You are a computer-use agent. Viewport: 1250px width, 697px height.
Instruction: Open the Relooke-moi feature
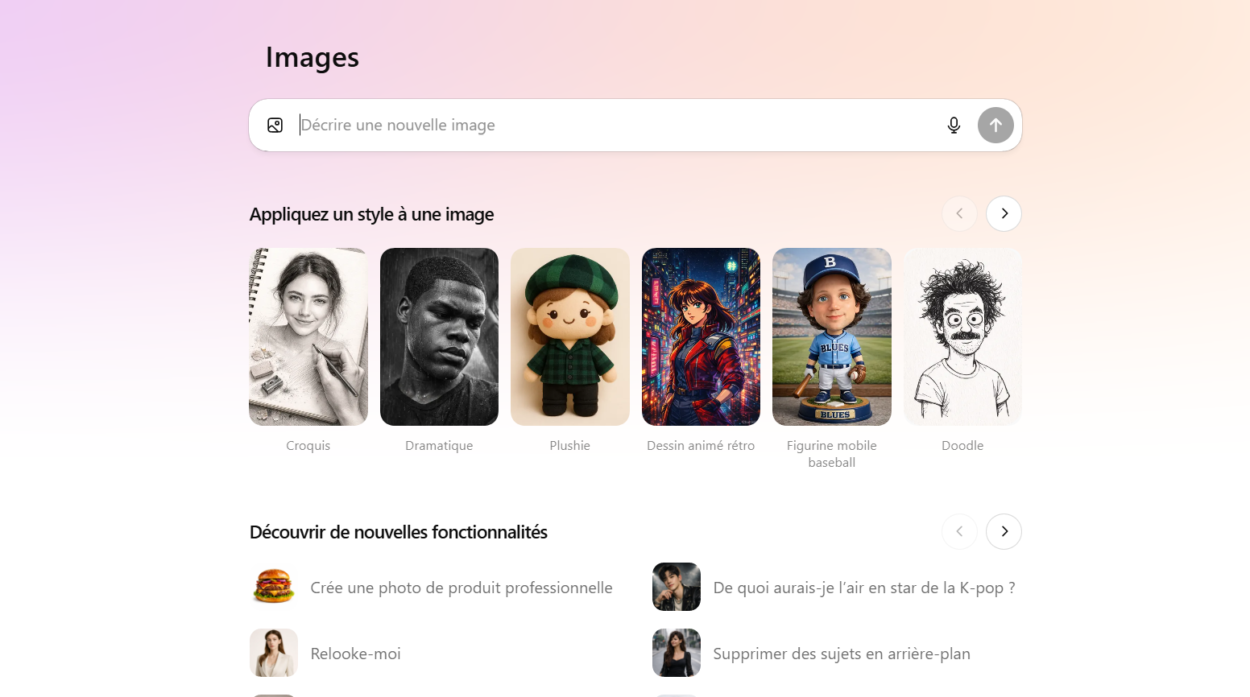click(356, 652)
